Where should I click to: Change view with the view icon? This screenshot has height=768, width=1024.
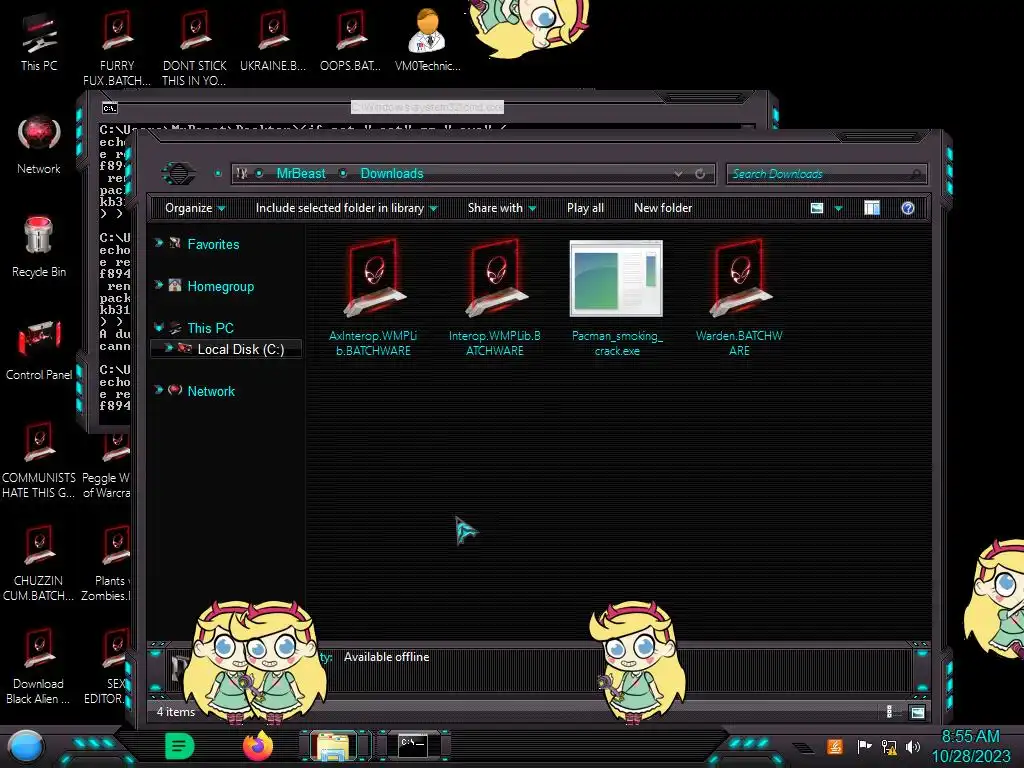tap(817, 208)
